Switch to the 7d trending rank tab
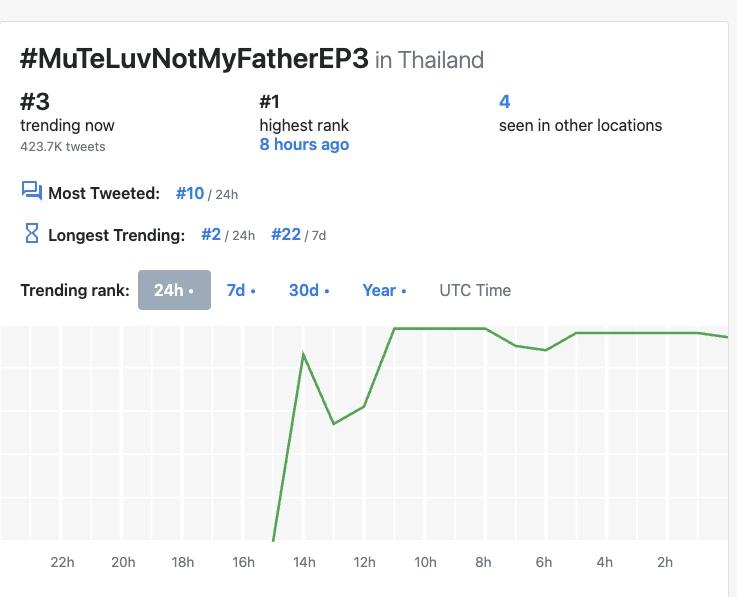Screen dimensions: 737x597 click(x=241, y=290)
